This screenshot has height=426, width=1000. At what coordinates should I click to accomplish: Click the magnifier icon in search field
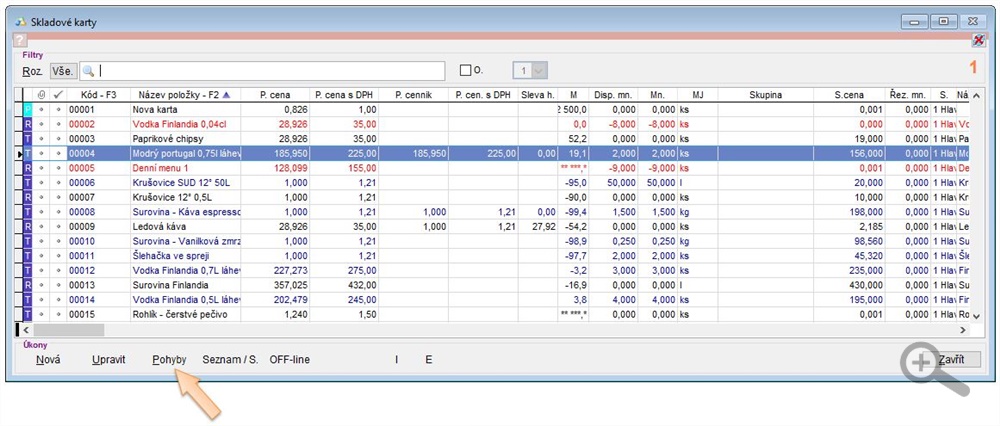(x=89, y=71)
